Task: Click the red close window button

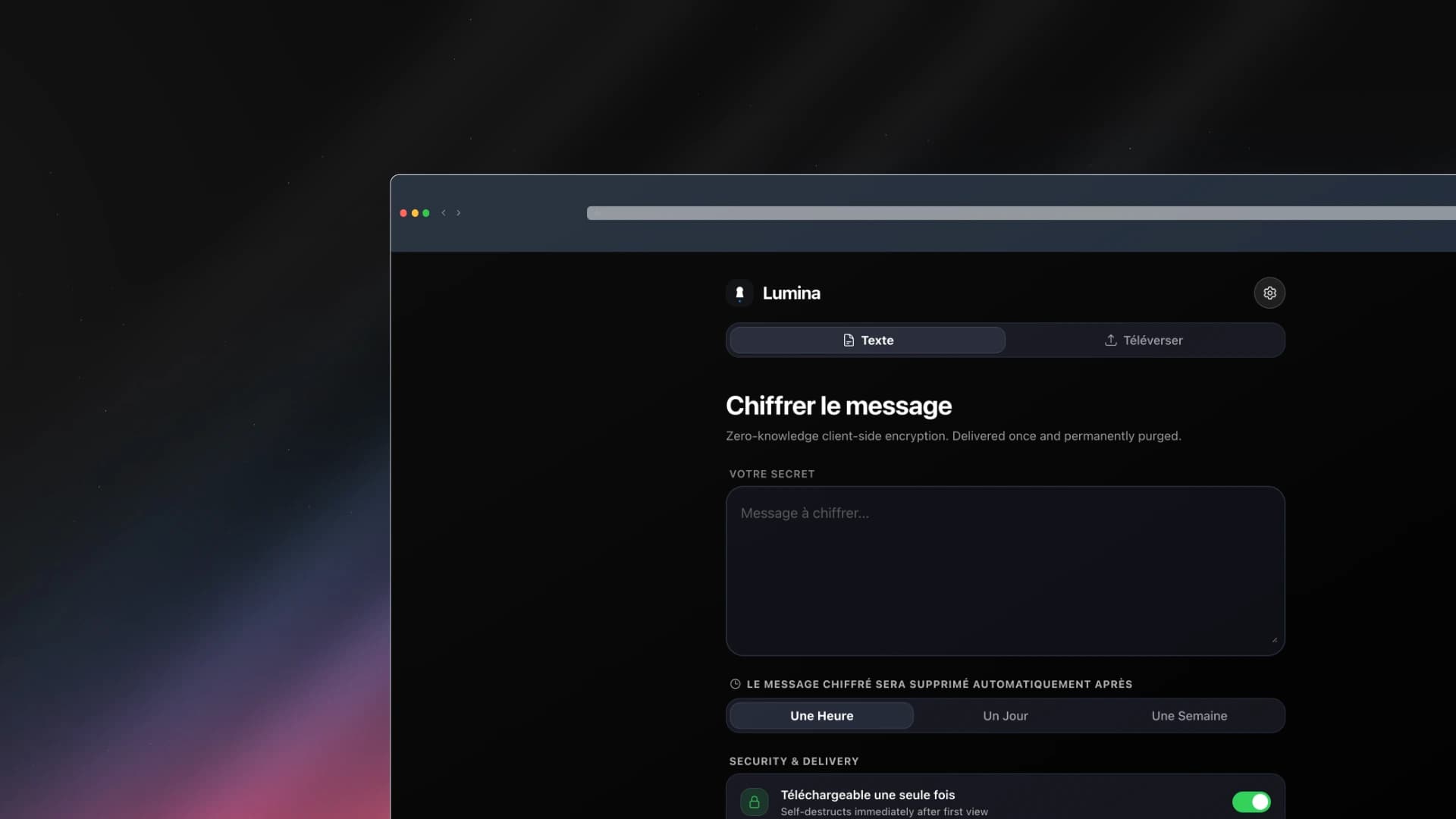Action: 403,213
